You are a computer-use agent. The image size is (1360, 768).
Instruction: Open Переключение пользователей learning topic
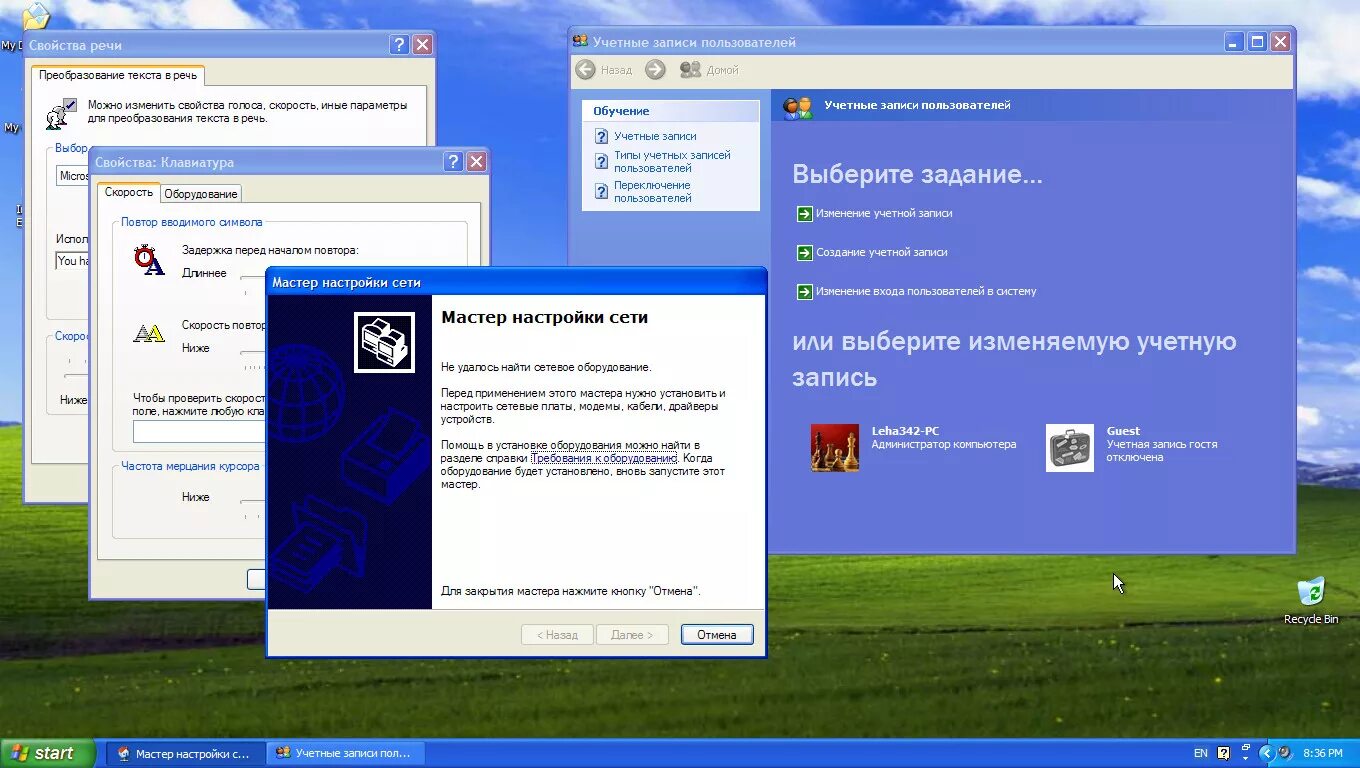pyautogui.click(x=653, y=192)
